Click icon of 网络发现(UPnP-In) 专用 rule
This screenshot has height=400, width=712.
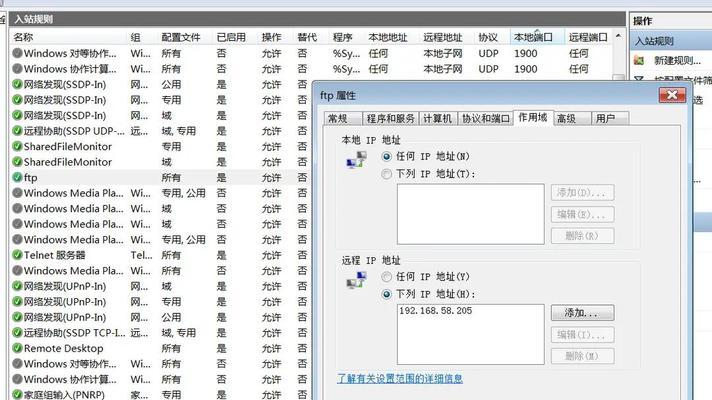(17, 301)
